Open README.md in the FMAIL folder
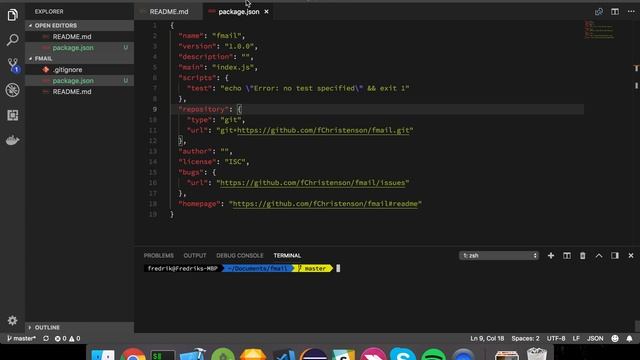Viewport: 640px width, 360px height. click(80, 92)
